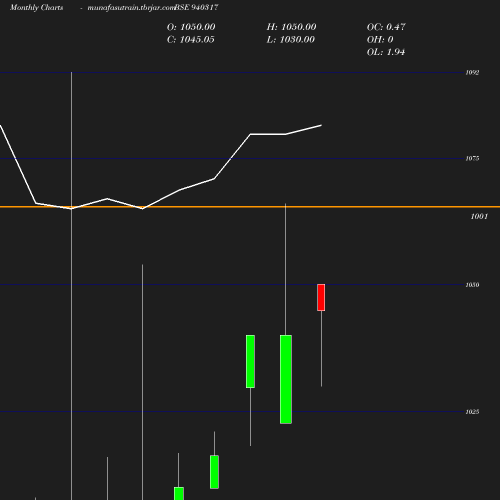Click the 1092 price axis label
Viewport: 500px width, 500px height.
[x=472, y=73]
